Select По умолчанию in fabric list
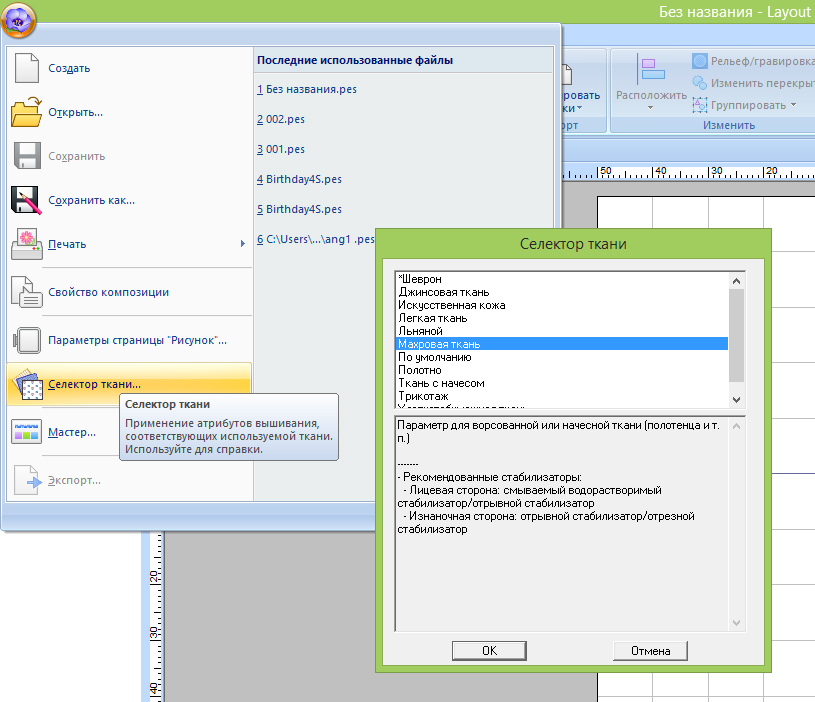The image size is (815, 702). (562, 357)
